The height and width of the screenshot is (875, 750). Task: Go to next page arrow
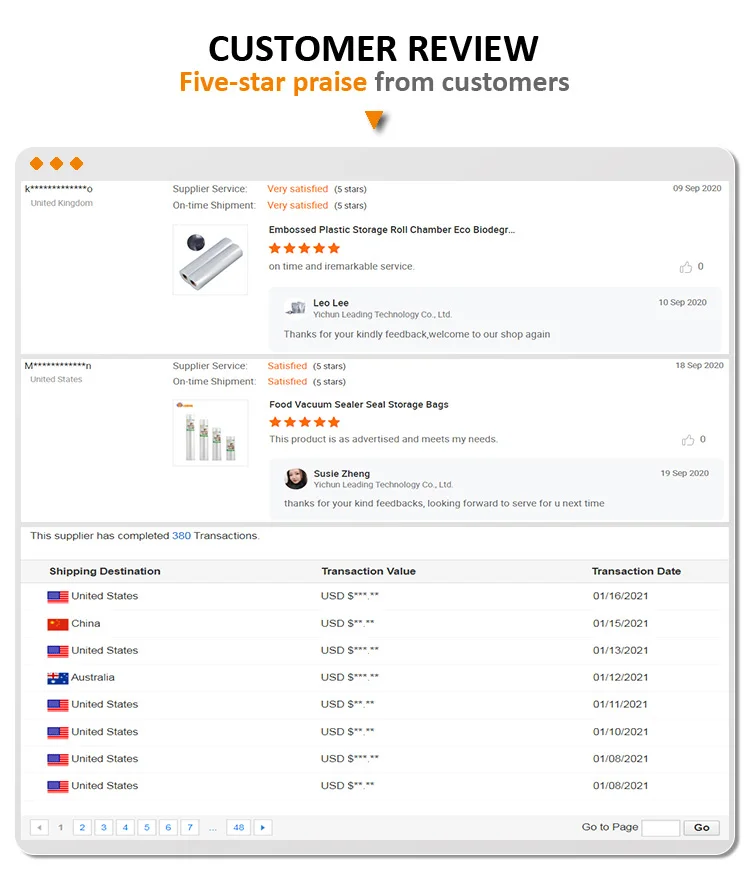click(x=263, y=828)
